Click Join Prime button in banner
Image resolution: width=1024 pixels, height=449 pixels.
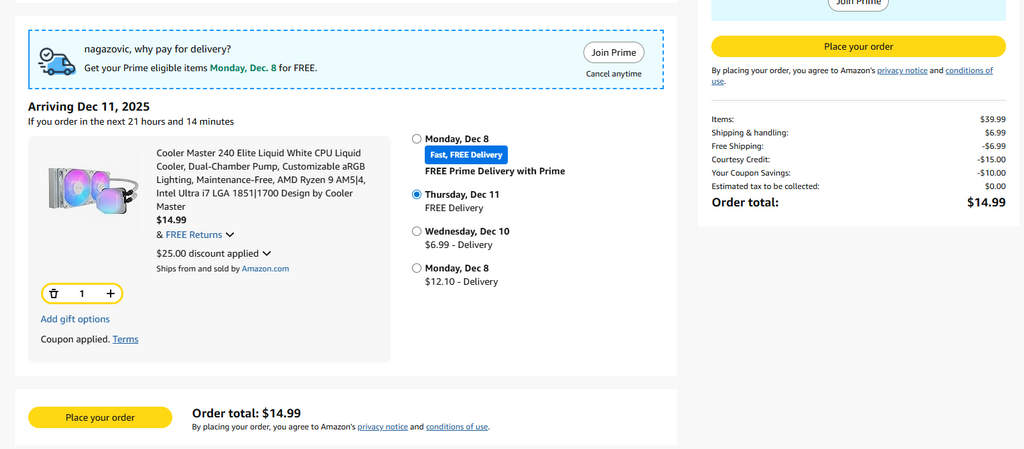pyautogui.click(x=614, y=53)
